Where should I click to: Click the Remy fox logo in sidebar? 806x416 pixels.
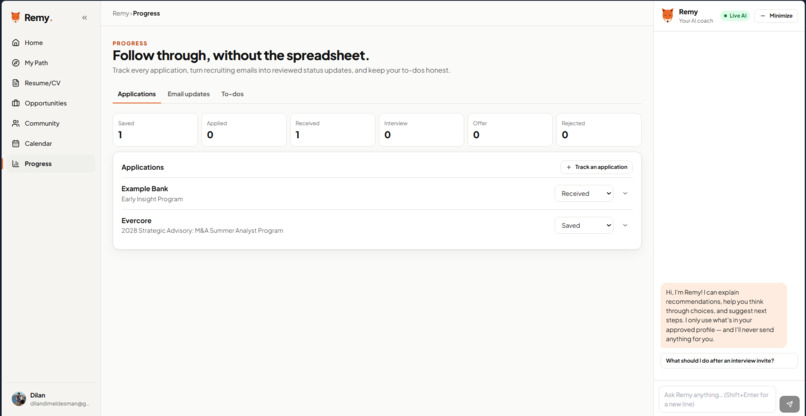(x=15, y=17)
